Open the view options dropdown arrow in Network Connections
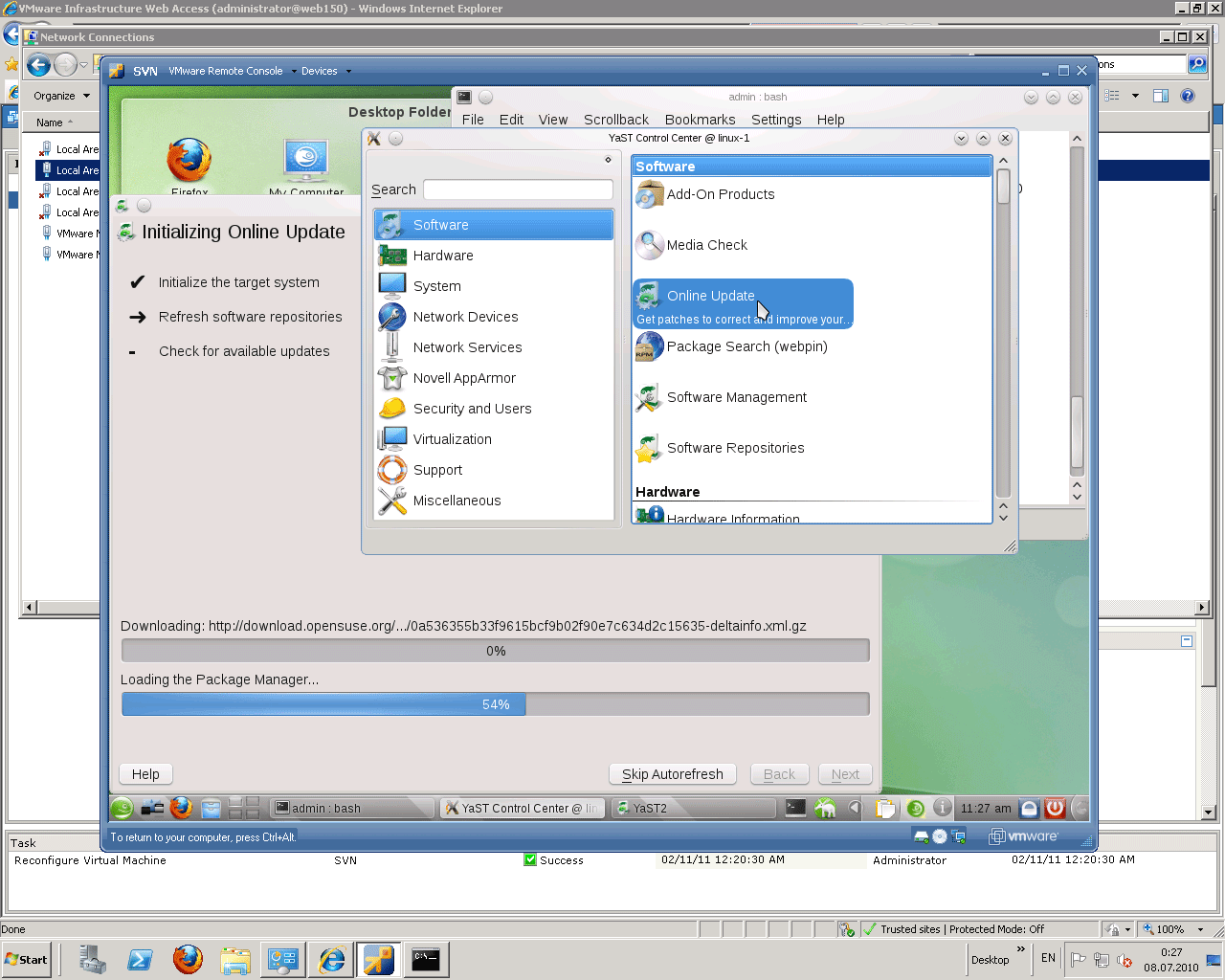The height and width of the screenshot is (980, 1225). click(1135, 96)
